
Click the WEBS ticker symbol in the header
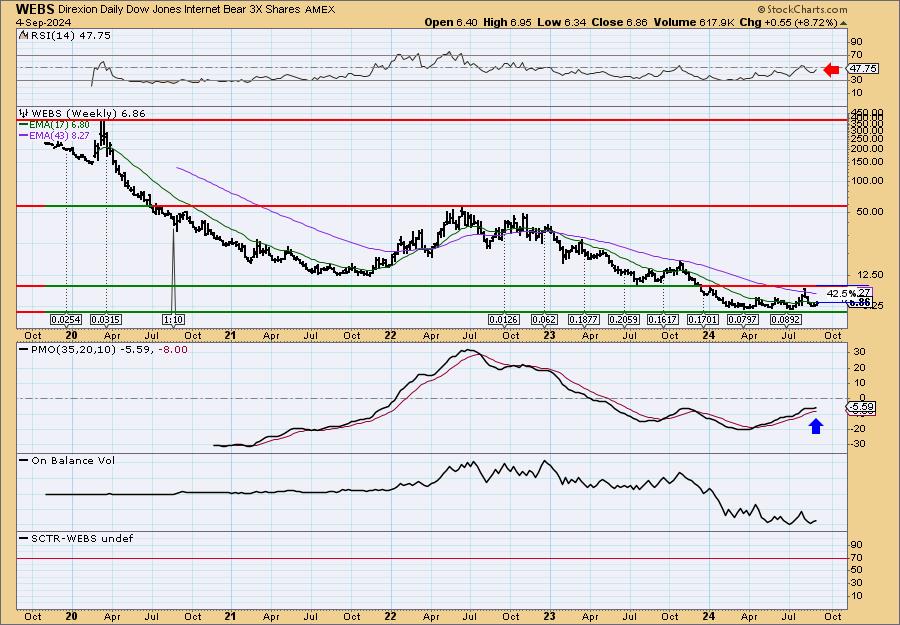click(35, 9)
